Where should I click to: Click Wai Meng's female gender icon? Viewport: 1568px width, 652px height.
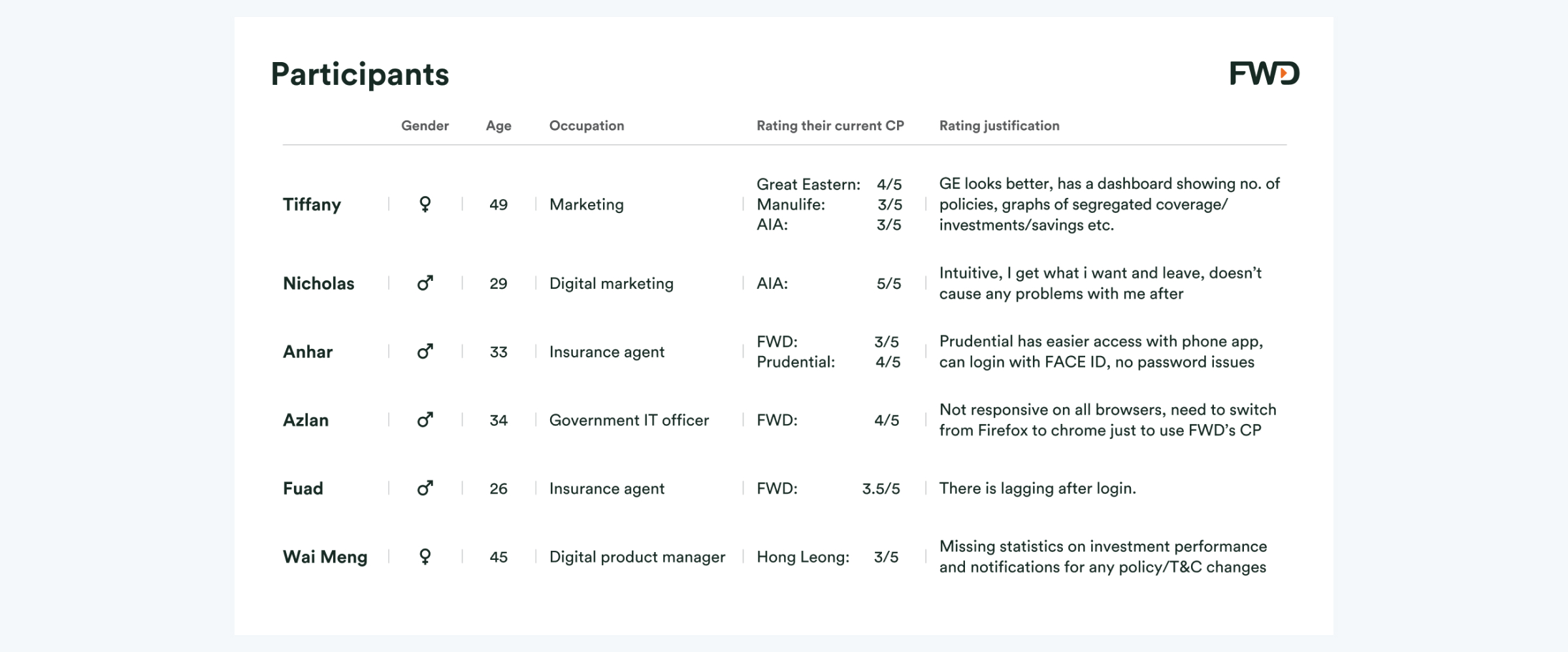(x=425, y=557)
